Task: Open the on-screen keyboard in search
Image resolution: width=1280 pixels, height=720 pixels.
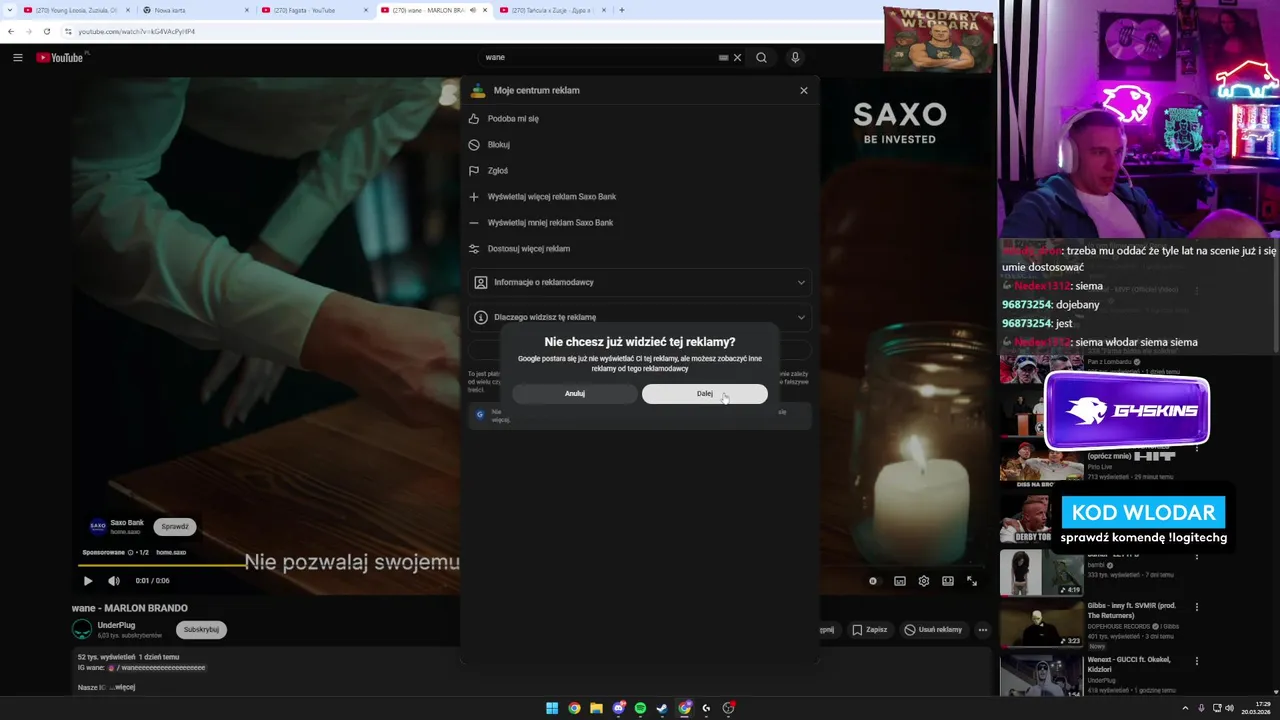Action: pyautogui.click(x=723, y=57)
